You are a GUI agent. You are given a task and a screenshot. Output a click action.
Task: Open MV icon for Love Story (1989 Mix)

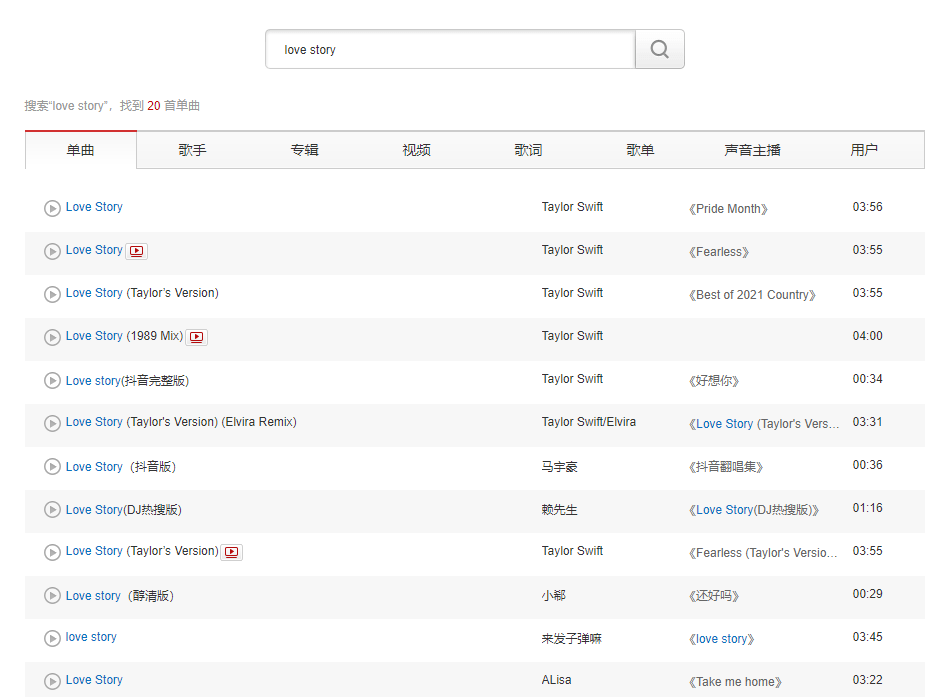tap(197, 337)
